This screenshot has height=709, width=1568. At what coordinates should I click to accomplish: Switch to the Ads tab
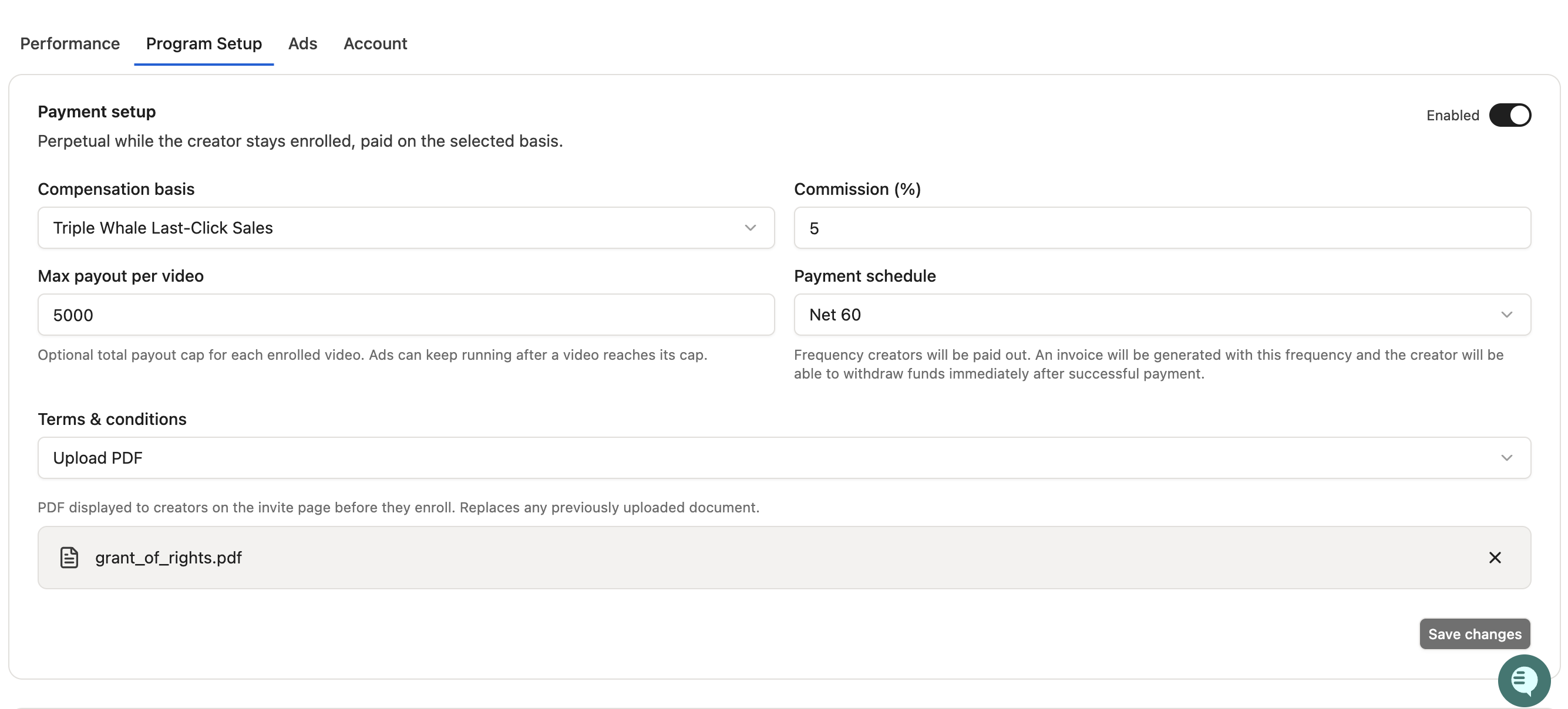[x=302, y=44]
